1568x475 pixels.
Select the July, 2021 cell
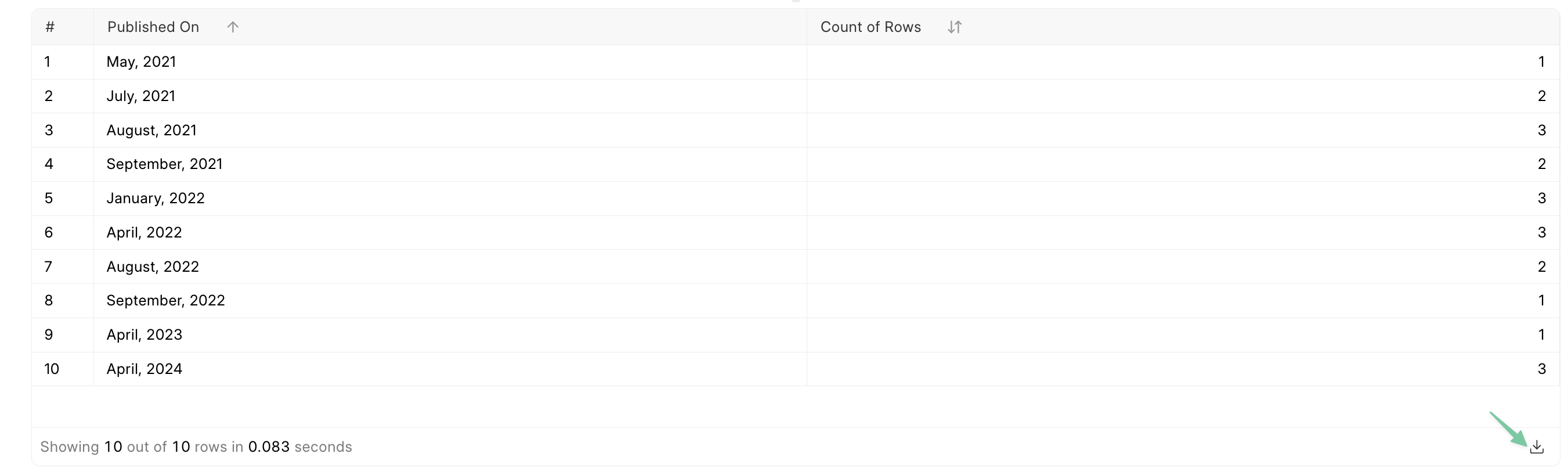pos(140,96)
